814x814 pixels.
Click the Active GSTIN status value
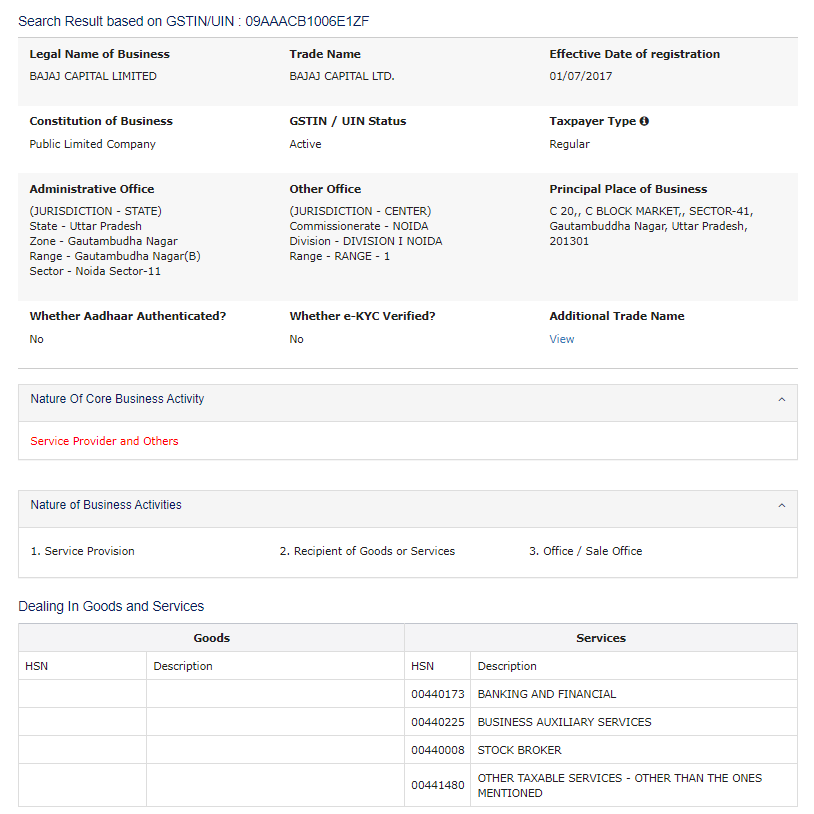pyautogui.click(x=305, y=144)
